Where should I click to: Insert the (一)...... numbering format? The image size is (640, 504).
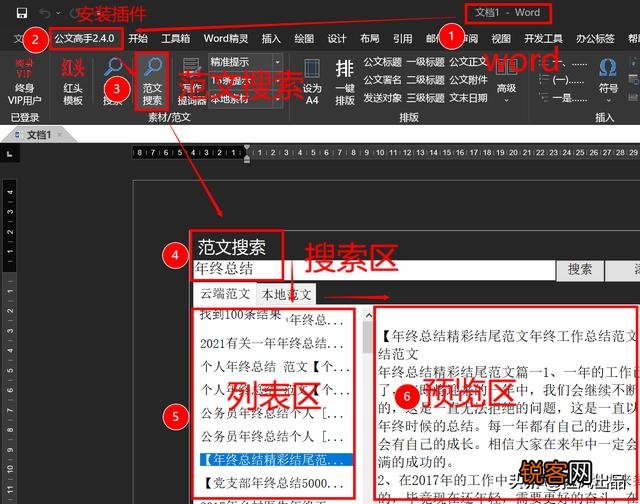tap(563, 80)
